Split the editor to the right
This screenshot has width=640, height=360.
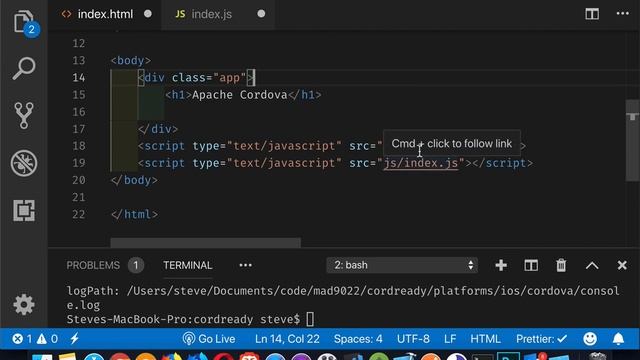tap(592, 14)
